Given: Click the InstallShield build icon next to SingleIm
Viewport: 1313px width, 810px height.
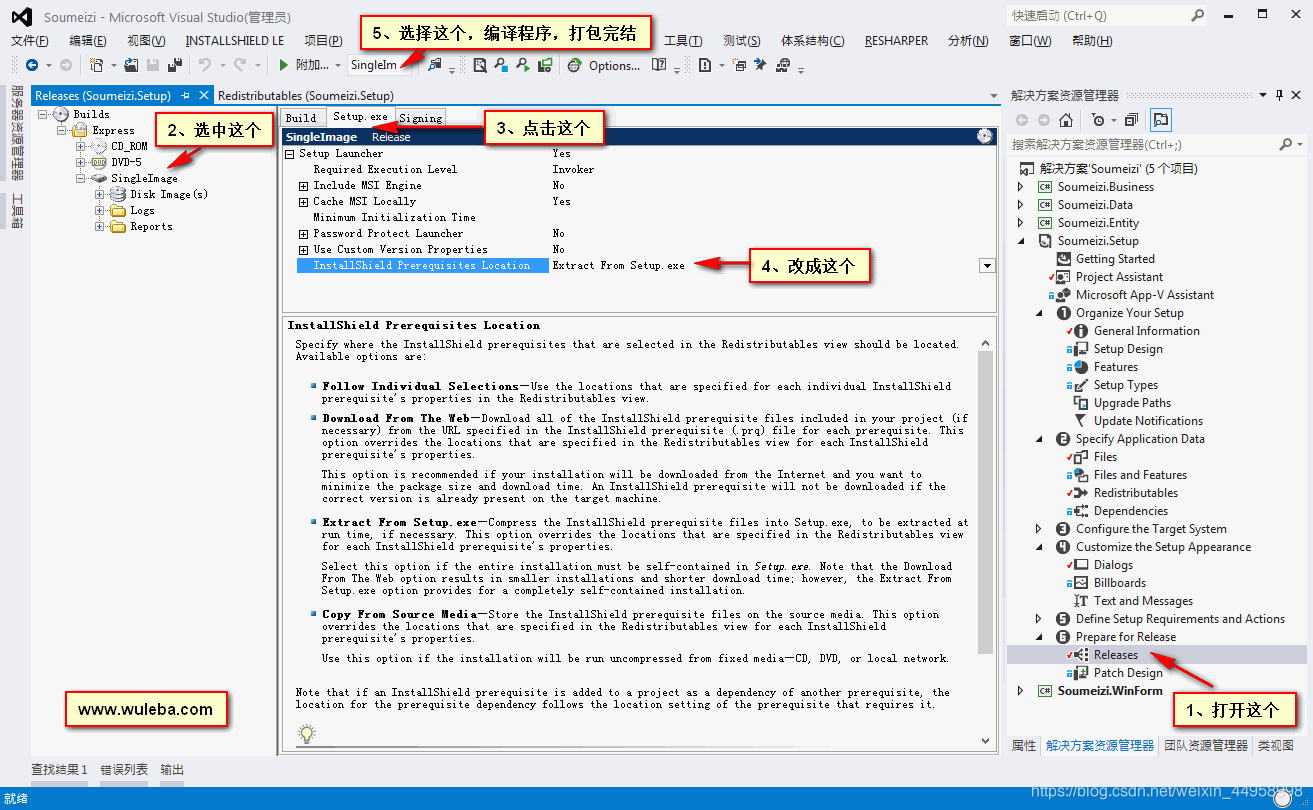Looking at the screenshot, I should point(435,65).
